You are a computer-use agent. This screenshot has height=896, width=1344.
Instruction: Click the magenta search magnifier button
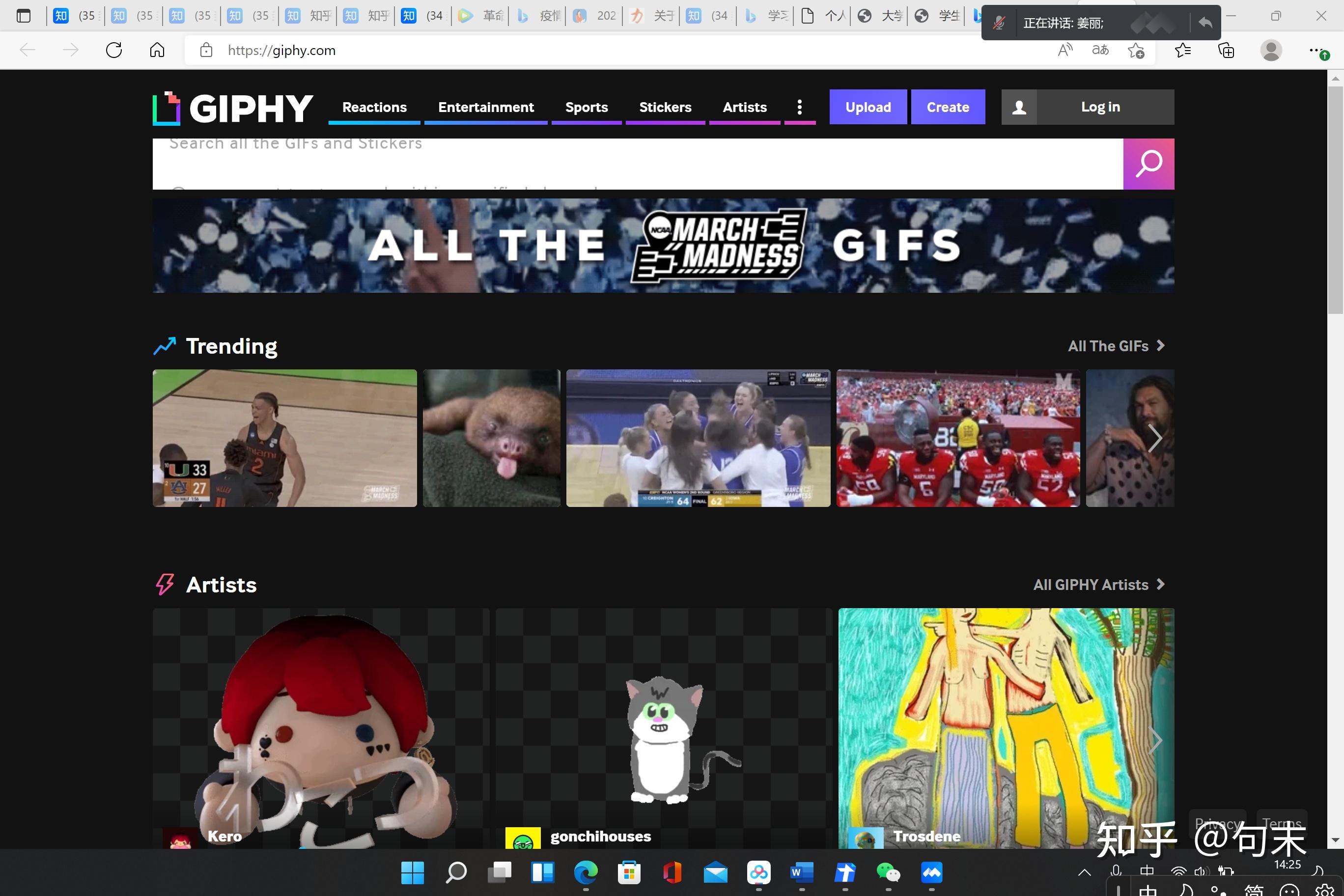pos(1148,164)
